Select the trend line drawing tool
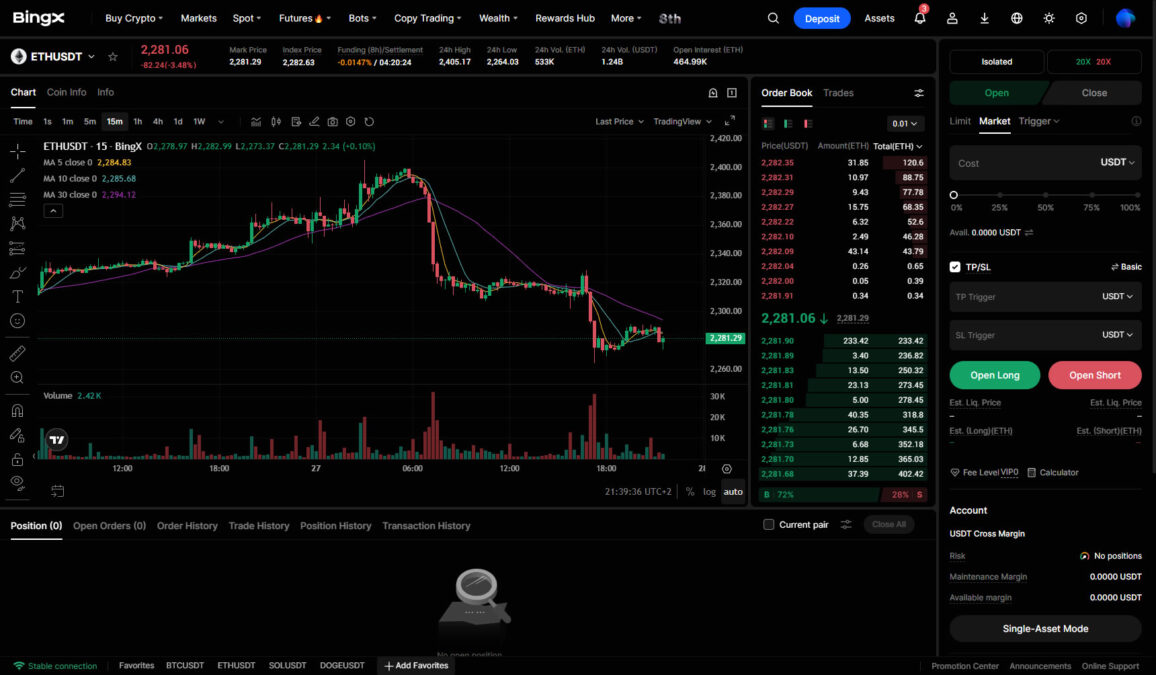 pos(18,175)
